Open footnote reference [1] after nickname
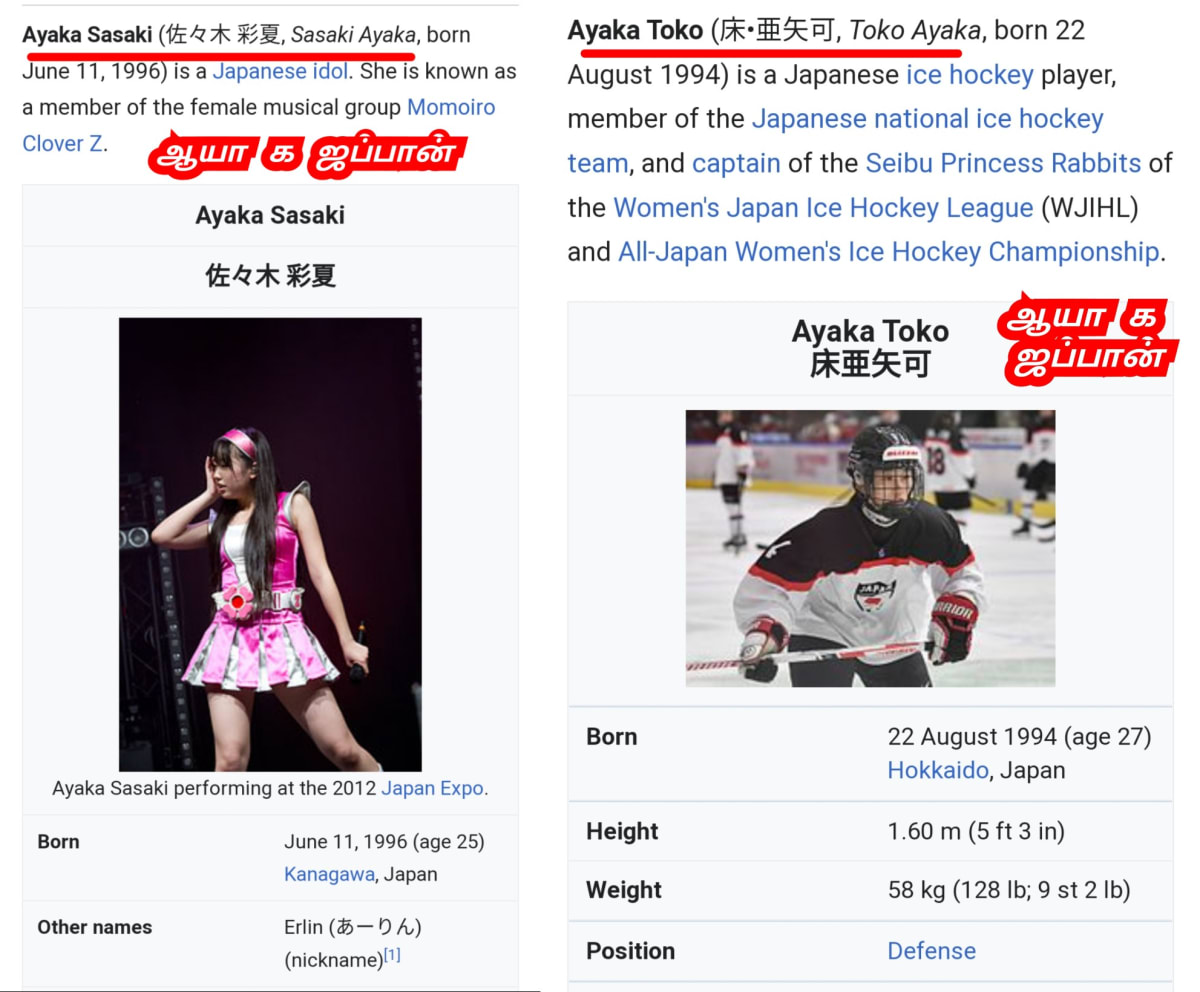 [392, 955]
